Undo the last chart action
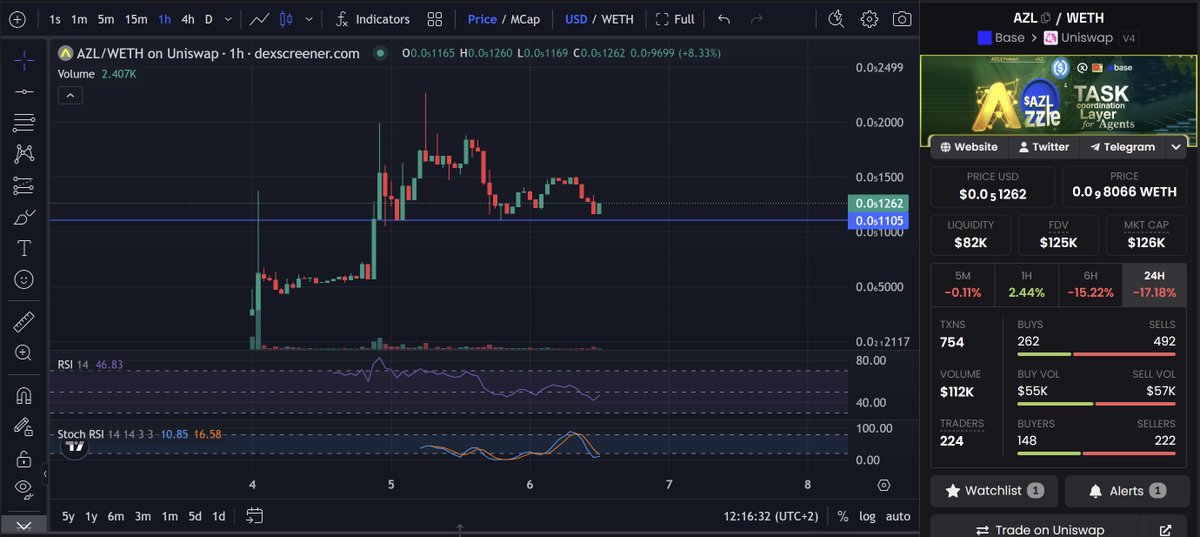1200x537 pixels. (x=724, y=19)
